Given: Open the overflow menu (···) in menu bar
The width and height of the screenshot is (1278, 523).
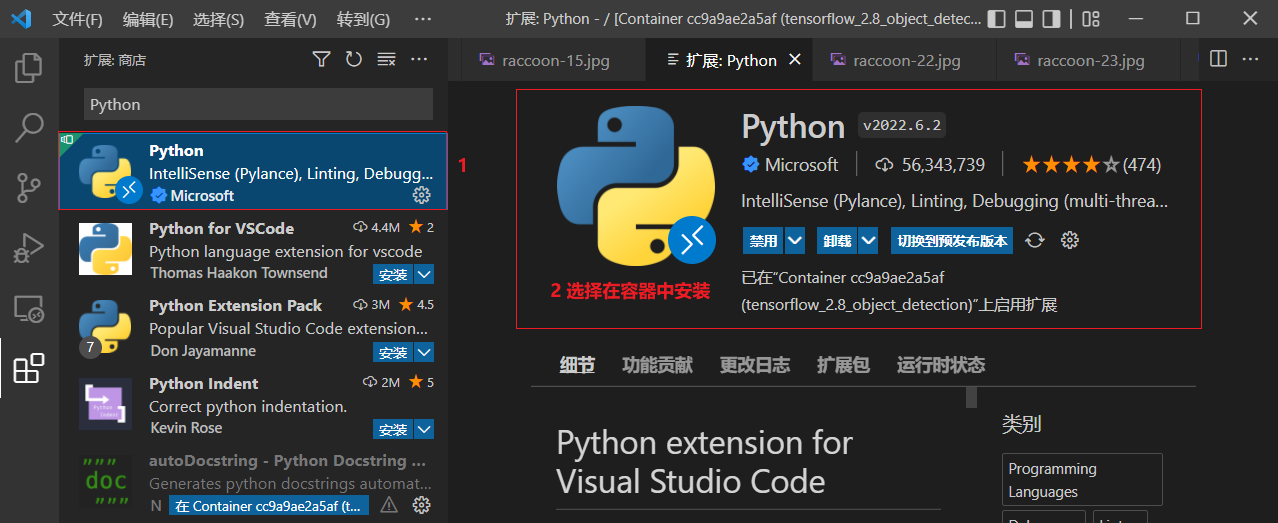Looking at the screenshot, I should tap(422, 19).
